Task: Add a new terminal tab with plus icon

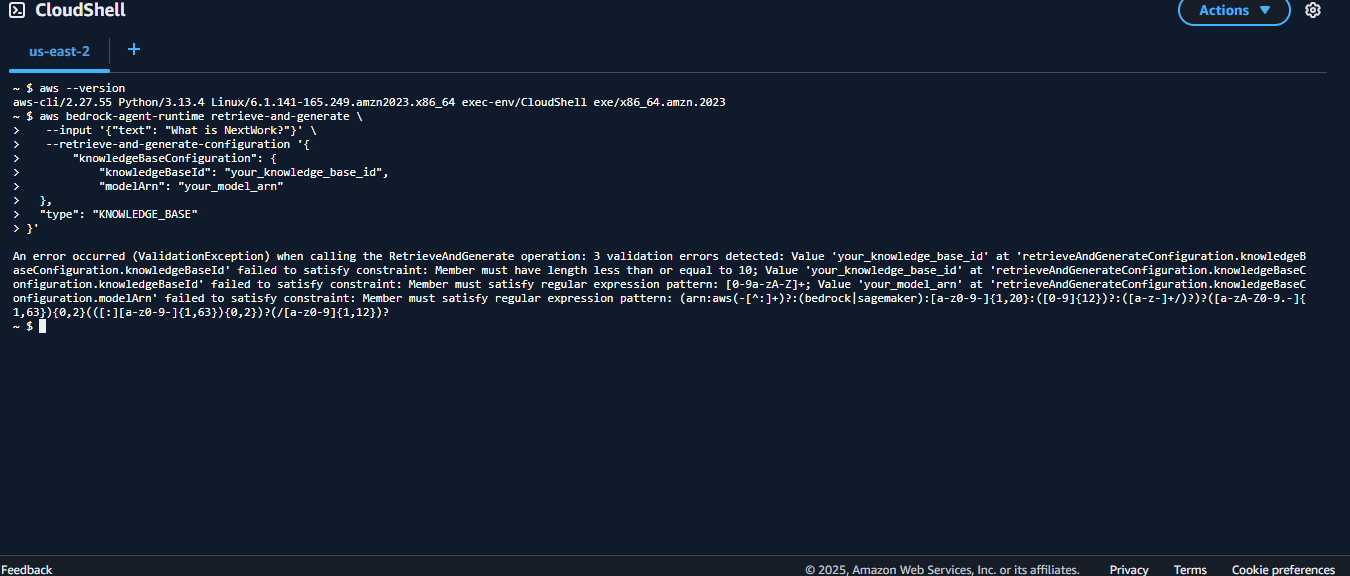Action: 134,49
